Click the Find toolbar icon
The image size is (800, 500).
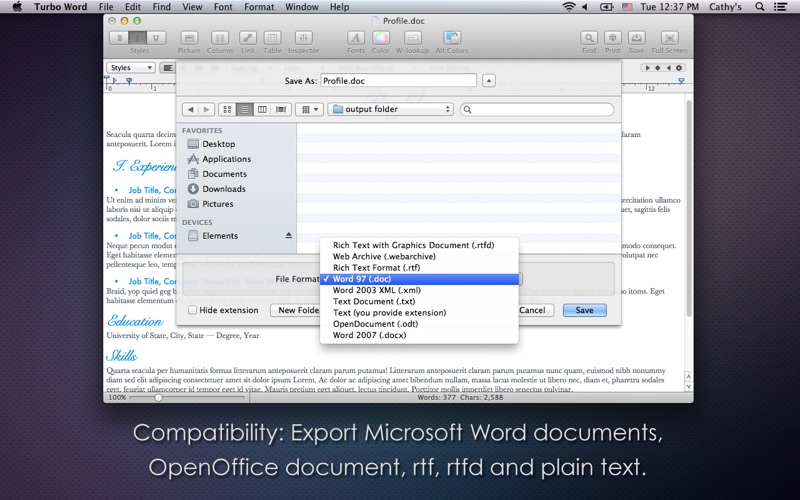(x=589, y=38)
